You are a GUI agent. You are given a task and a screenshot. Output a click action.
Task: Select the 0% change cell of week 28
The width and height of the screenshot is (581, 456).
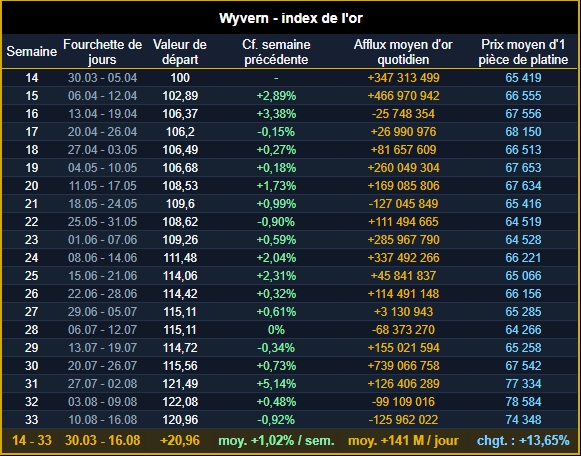point(276,330)
